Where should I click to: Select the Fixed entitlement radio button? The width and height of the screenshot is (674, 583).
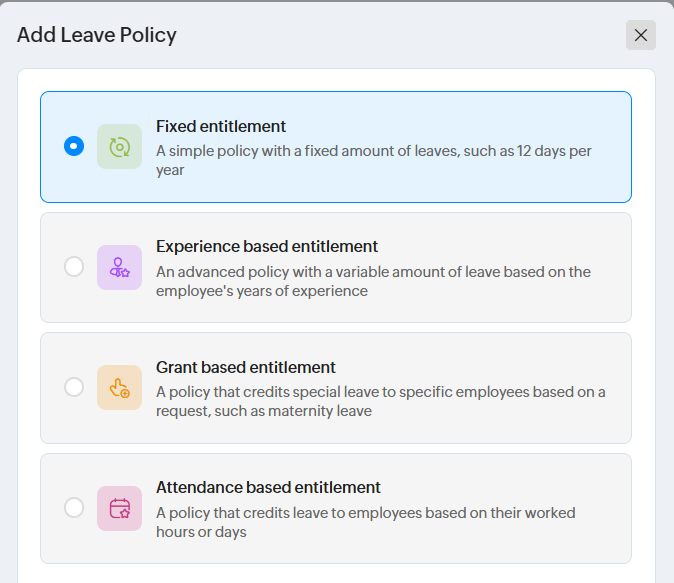74,147
